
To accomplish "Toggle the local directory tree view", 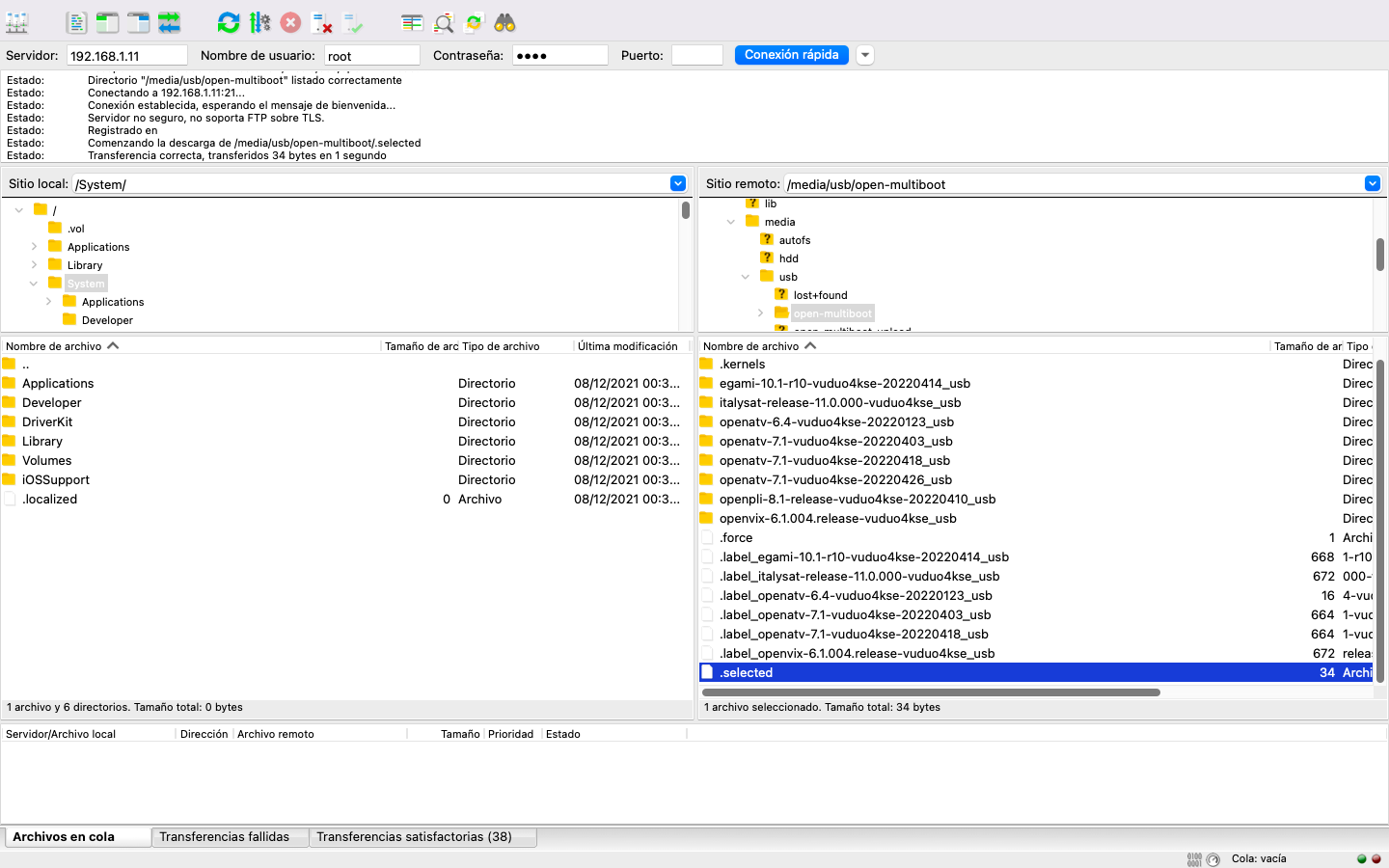I will pos(107,22).
